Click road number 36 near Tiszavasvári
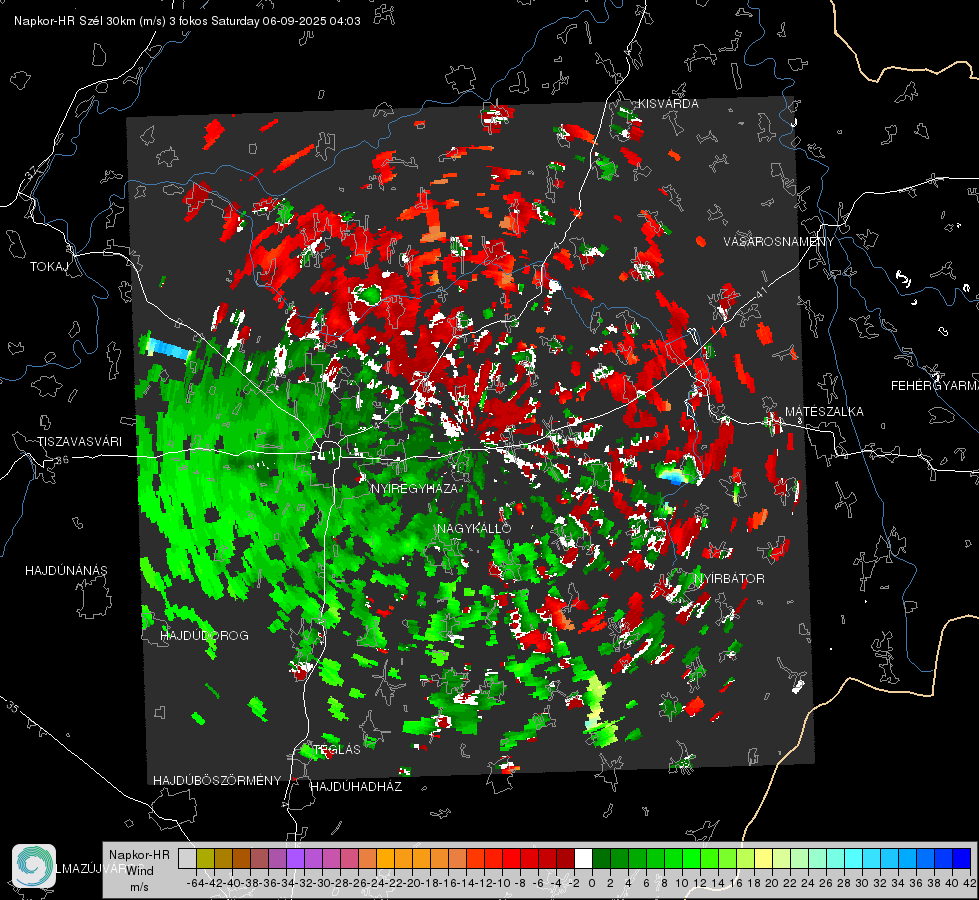The height and width of the screenshot is (900, 979). tap(62, 460)
